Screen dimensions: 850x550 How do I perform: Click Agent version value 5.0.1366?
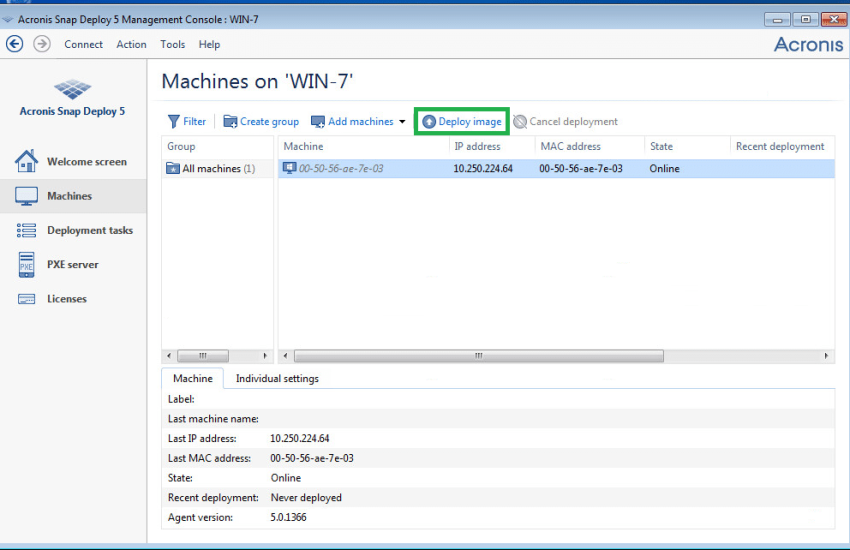pos(288,517)
